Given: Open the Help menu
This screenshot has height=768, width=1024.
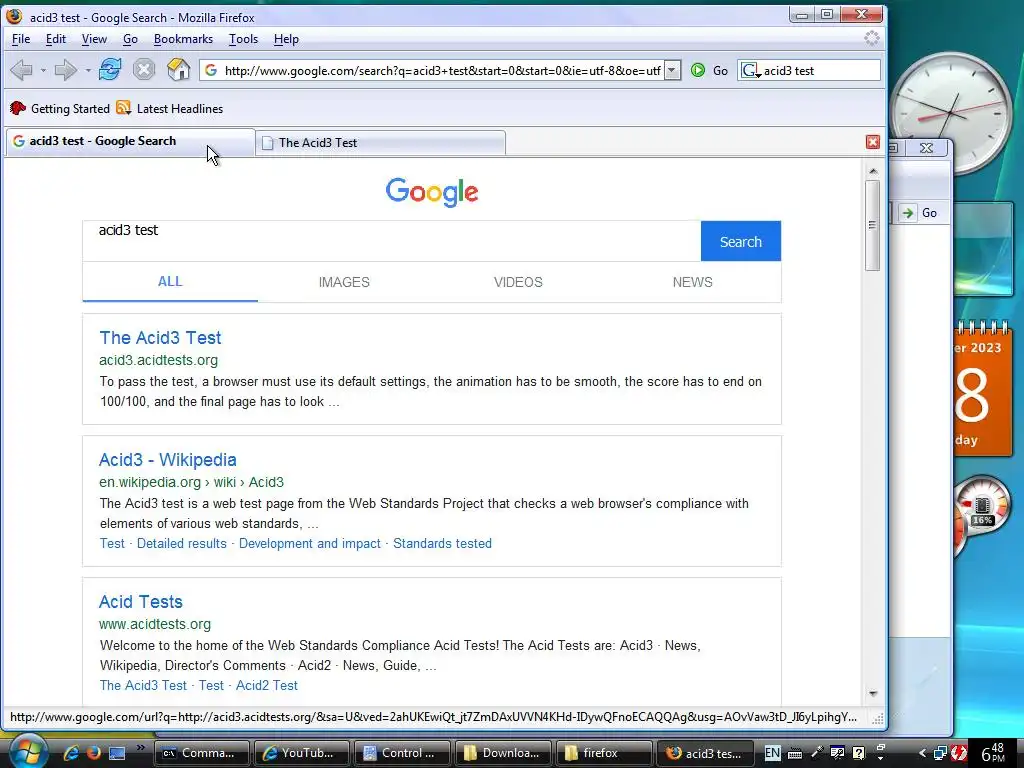Looking at the screenshot, I should click(286, 39).
